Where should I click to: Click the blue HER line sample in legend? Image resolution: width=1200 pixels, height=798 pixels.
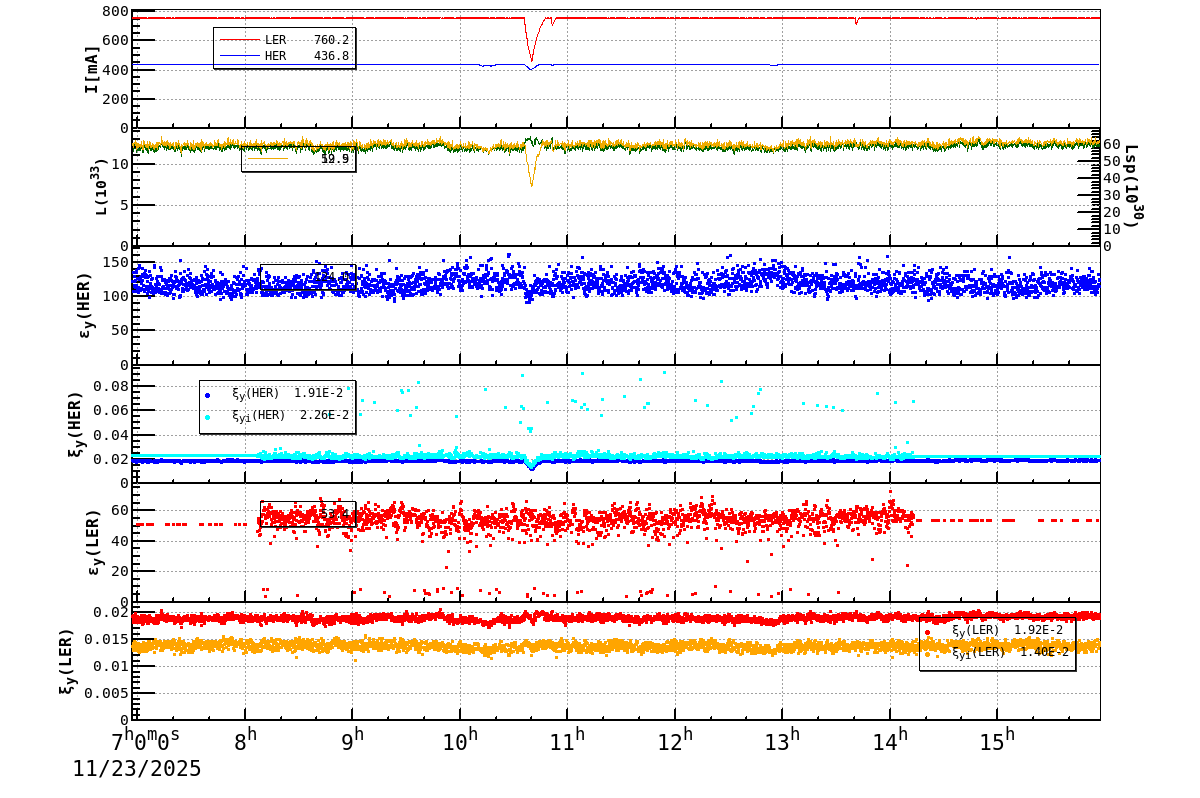click(x=238, y=56)
